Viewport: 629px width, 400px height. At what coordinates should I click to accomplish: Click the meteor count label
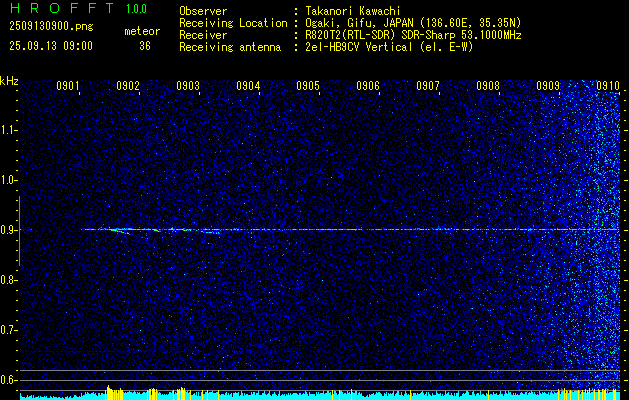click(x=142, y=31)
